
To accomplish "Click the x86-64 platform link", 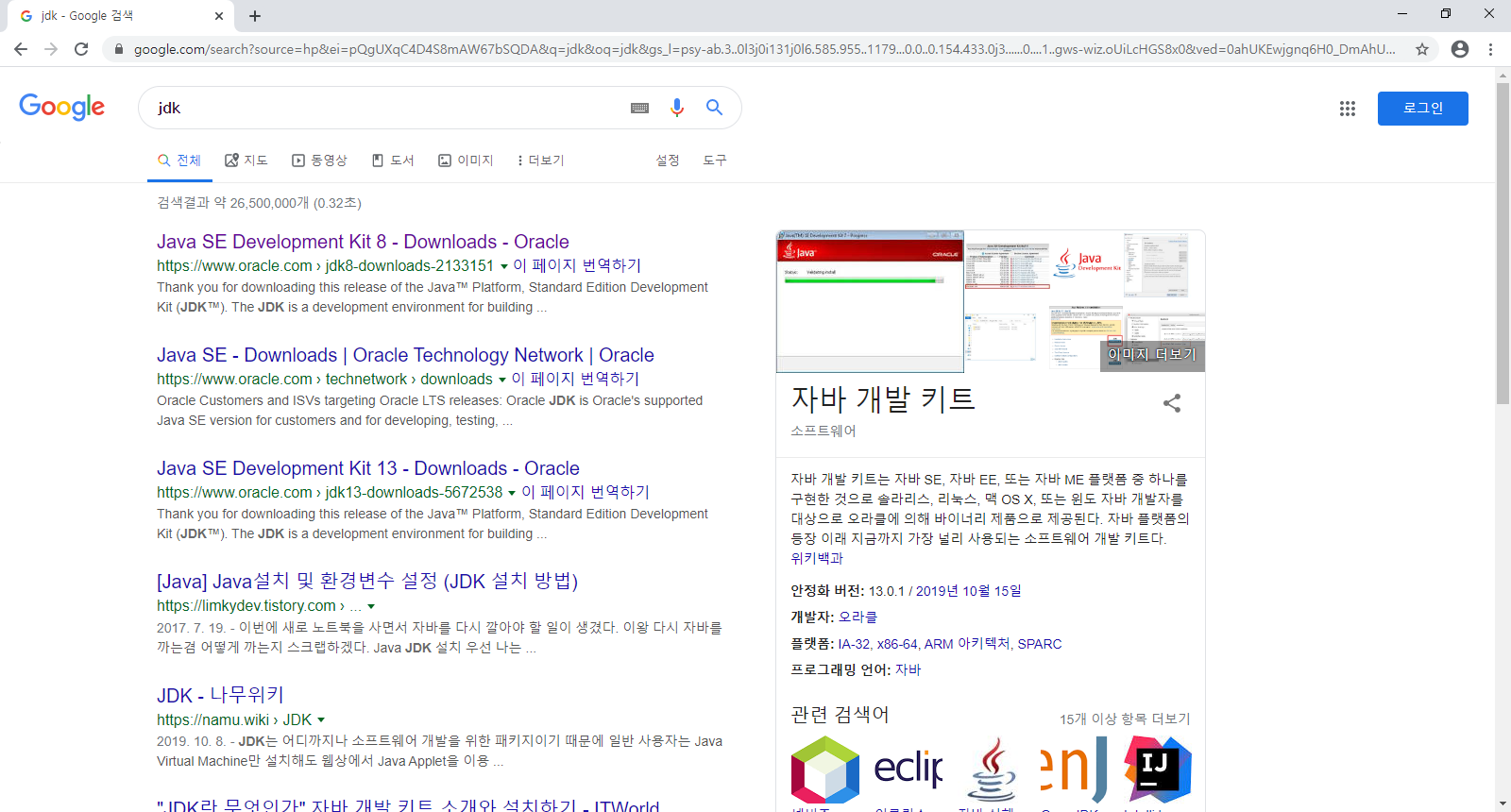I will point(897,644).
